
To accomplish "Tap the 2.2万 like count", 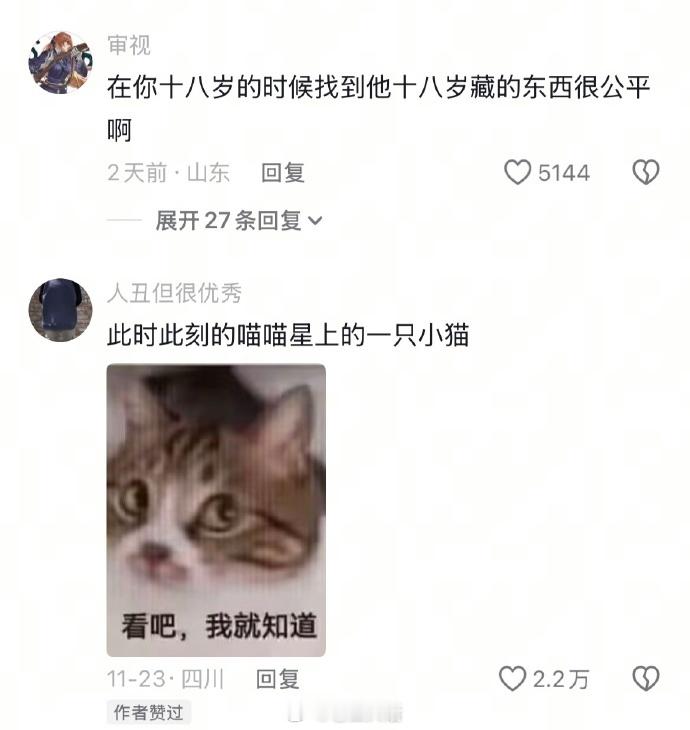I will tap(561, 679).
